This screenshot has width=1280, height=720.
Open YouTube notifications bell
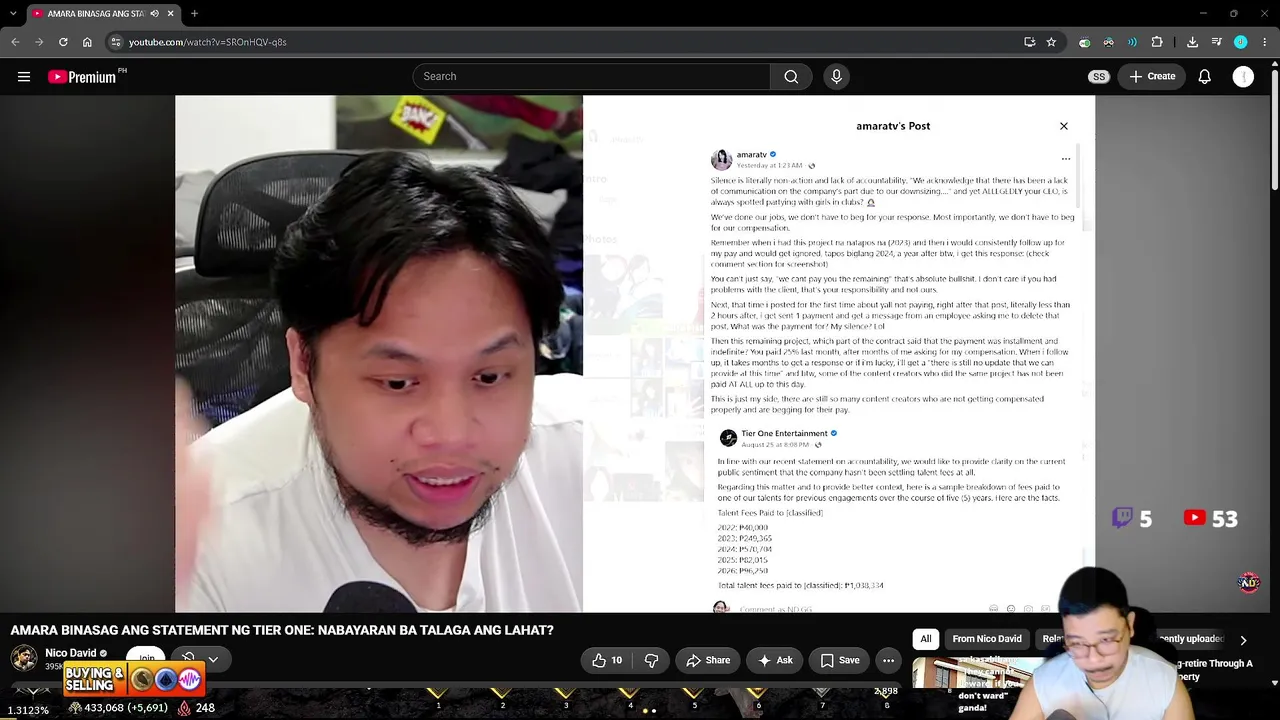click(1204, 76)
